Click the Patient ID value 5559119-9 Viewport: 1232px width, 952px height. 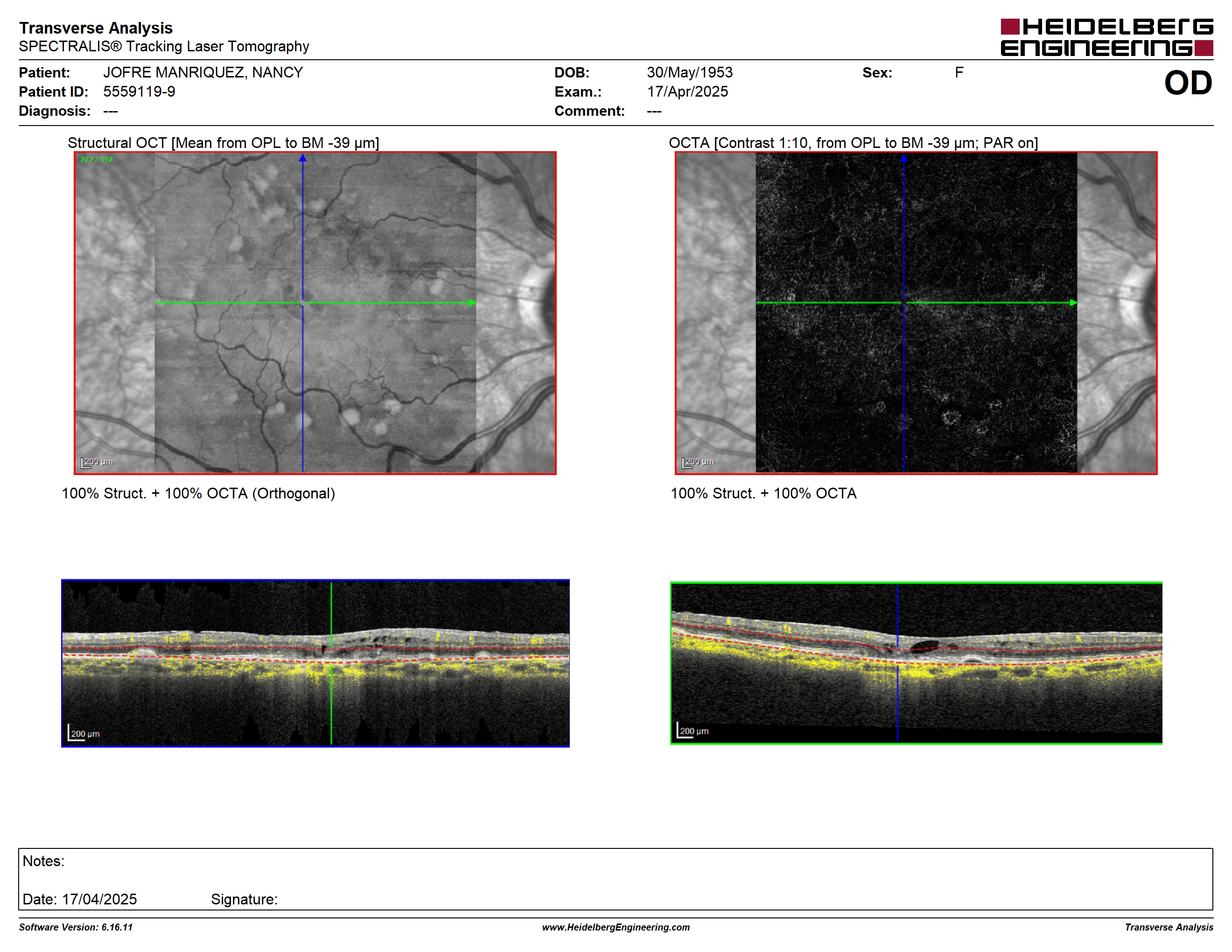[140, 91]
